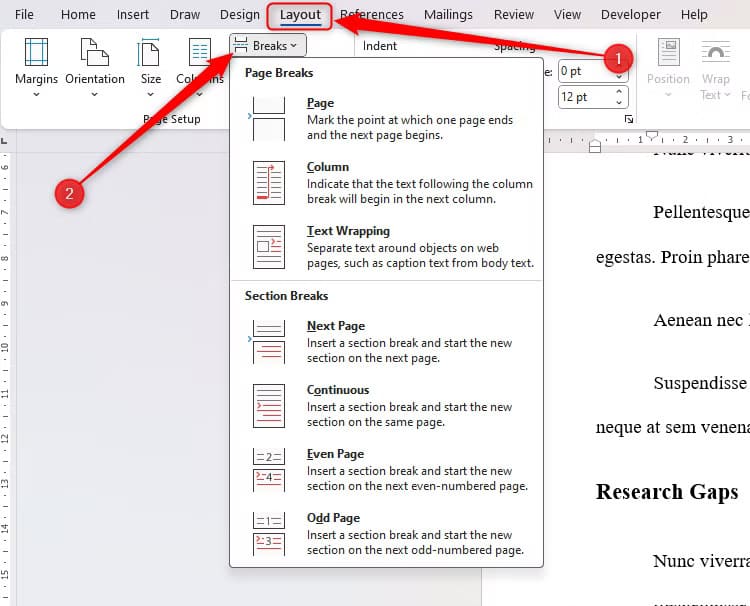This screenshot has height=606, width=750.
Task: Increase the 12 pt spacing after value
Action: [620, 92]
